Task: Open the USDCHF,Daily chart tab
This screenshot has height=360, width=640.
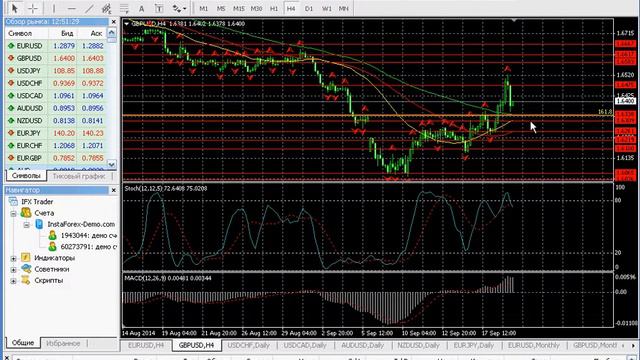Action: (x=249, y=345)
